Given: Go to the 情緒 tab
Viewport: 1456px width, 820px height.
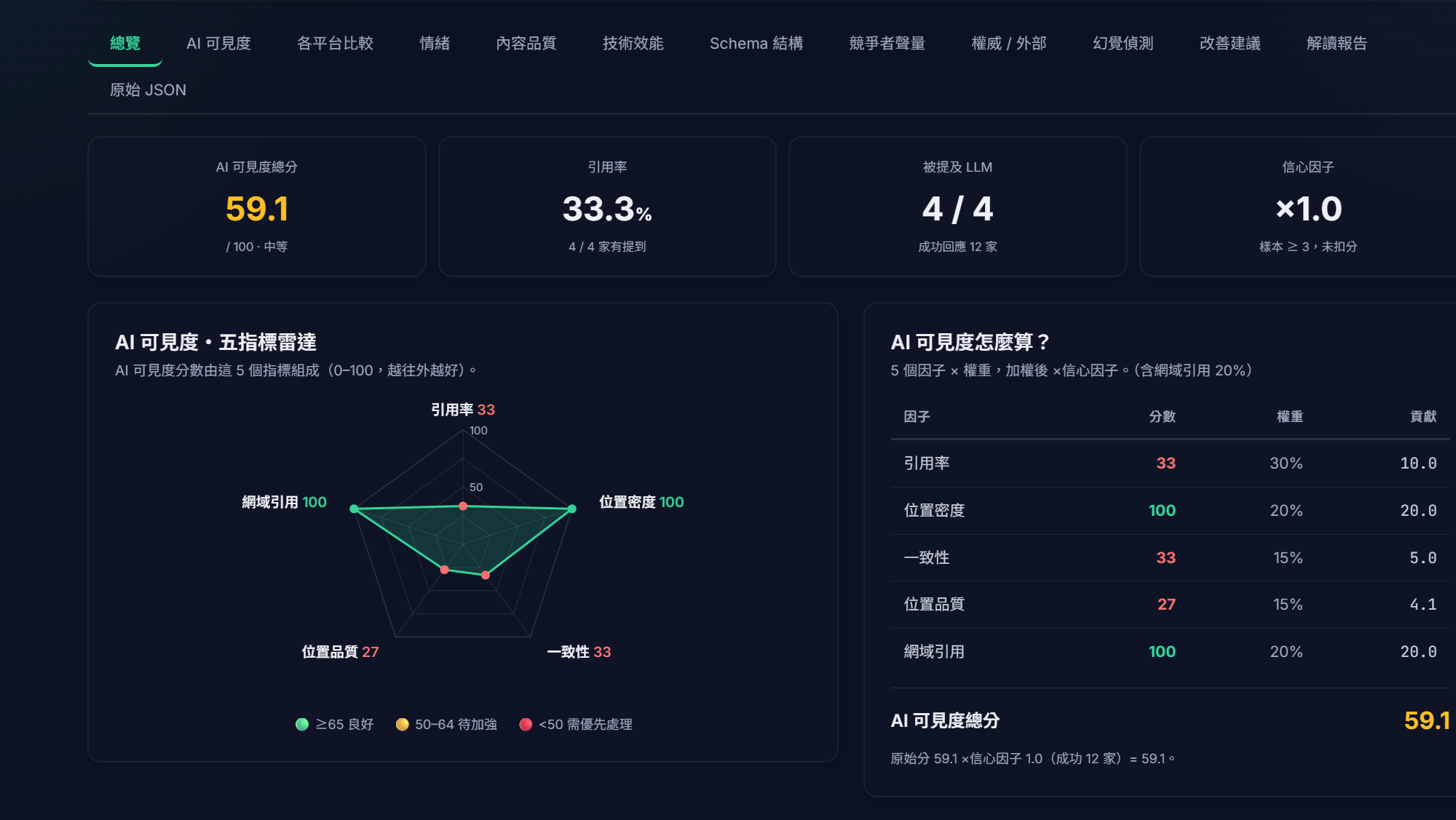Looking at the screenshot, I should pyautogui.click(x=435, y=44).
